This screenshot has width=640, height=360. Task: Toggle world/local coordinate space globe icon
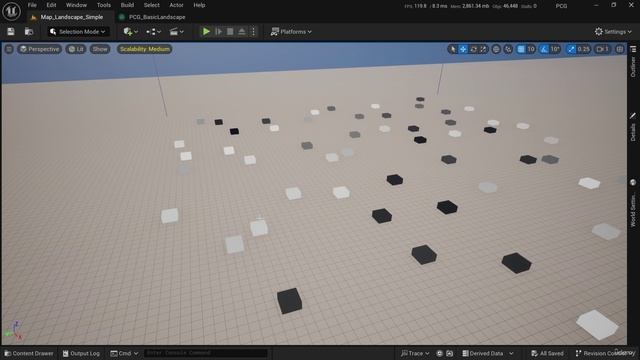click(x=496, y=49)
